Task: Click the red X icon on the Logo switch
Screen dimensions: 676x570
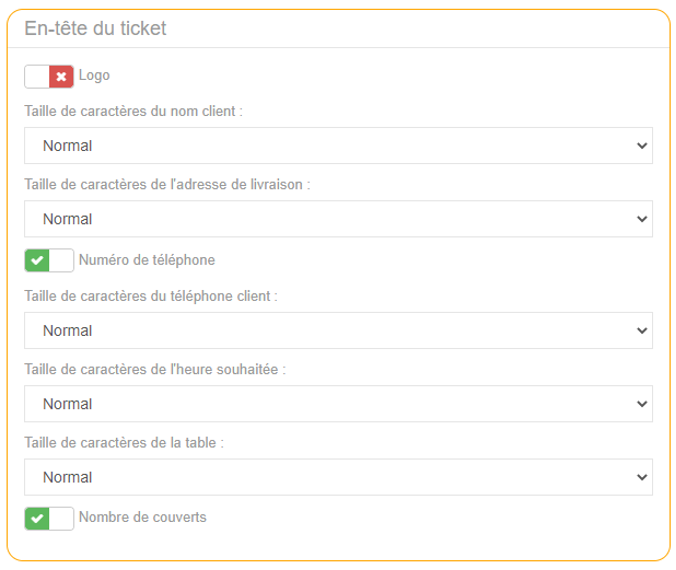Action: click(62, 76)
